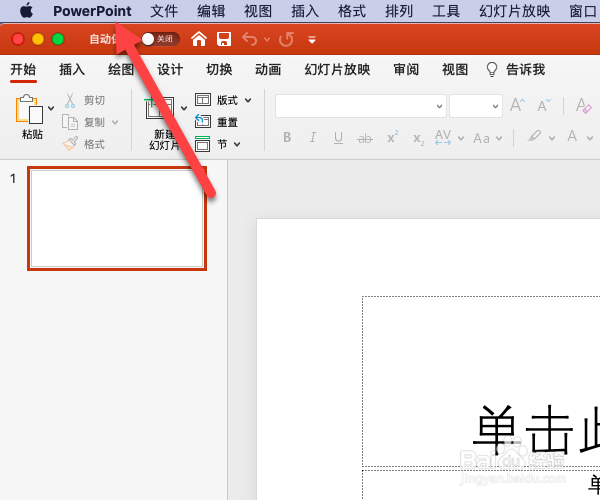Viewport: 600px width, 500px height.
Task: Expand the 新建幻灯片 dropdown arrow
Action: click(184, 109)
